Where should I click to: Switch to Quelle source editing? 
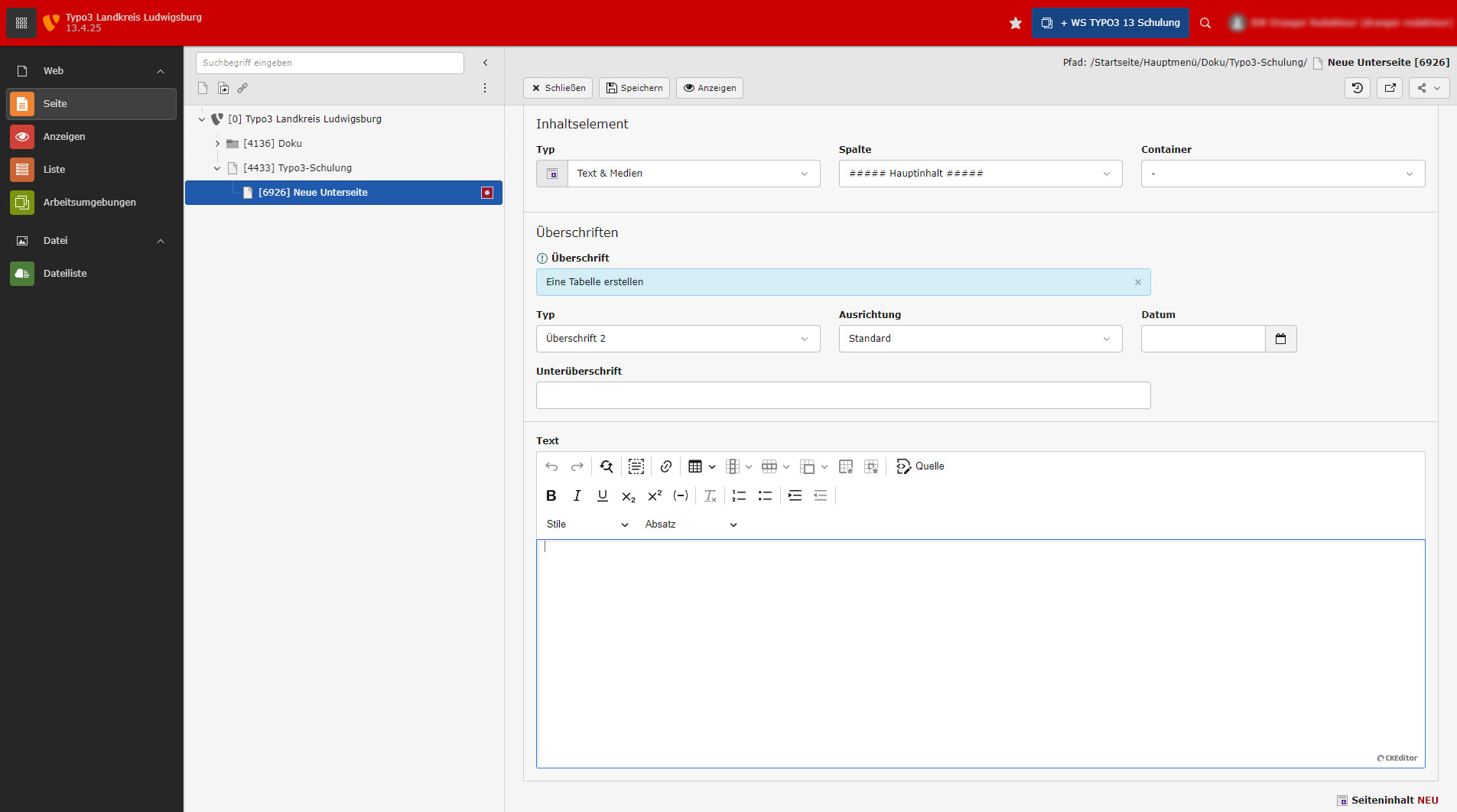click(x=920, y=466)
